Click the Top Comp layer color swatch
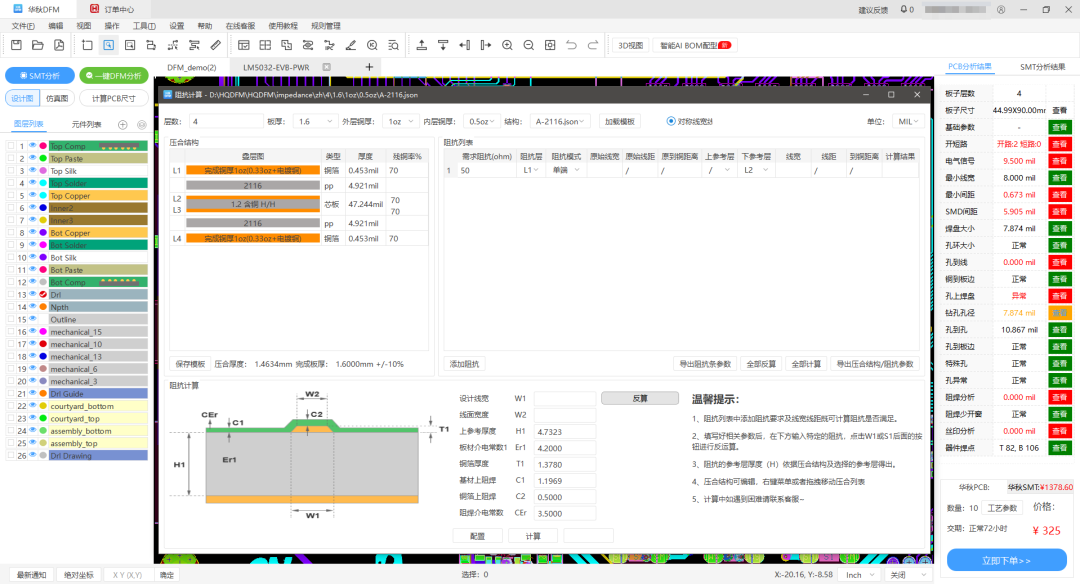 tap(43, 146)
